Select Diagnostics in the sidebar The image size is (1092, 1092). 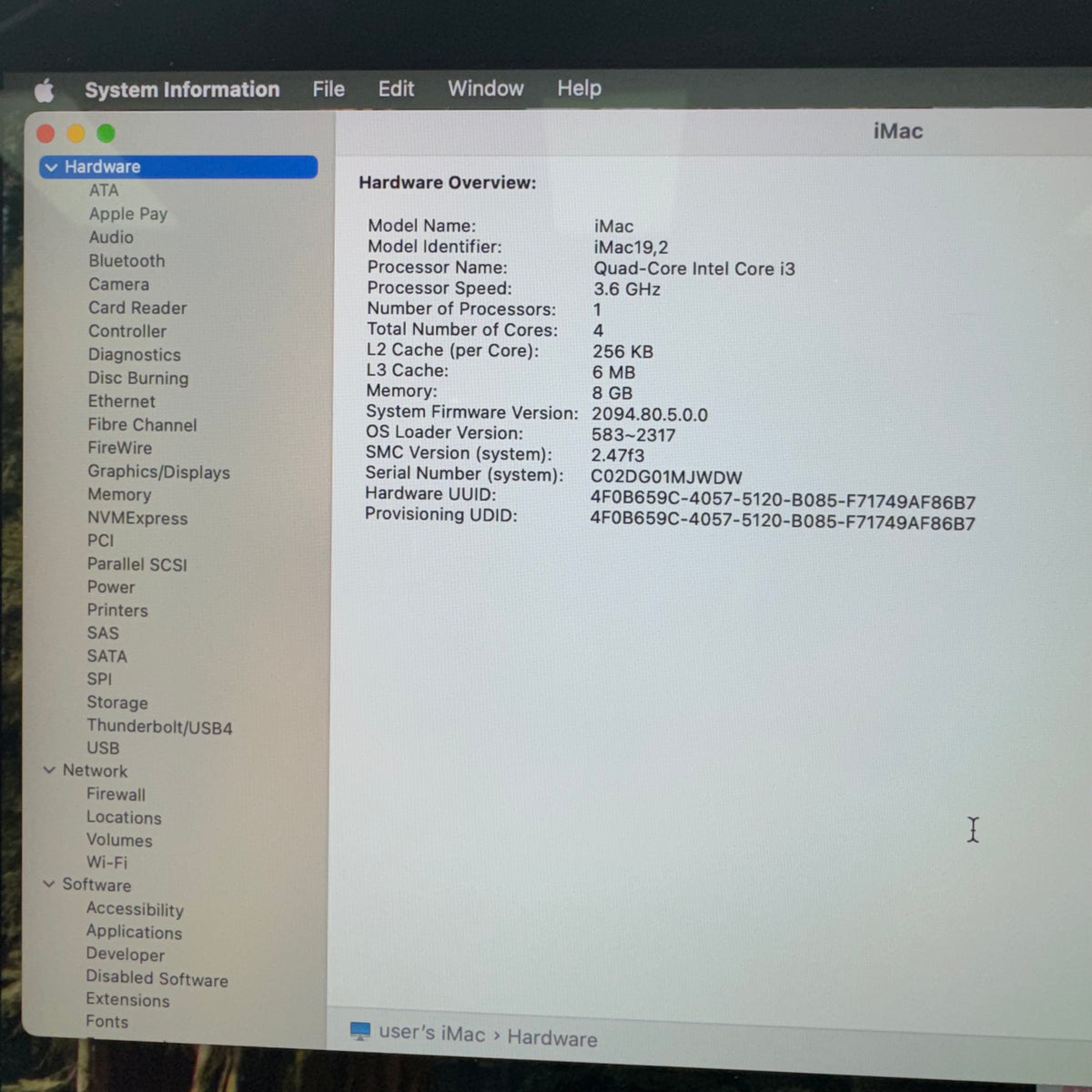[135, 355]
